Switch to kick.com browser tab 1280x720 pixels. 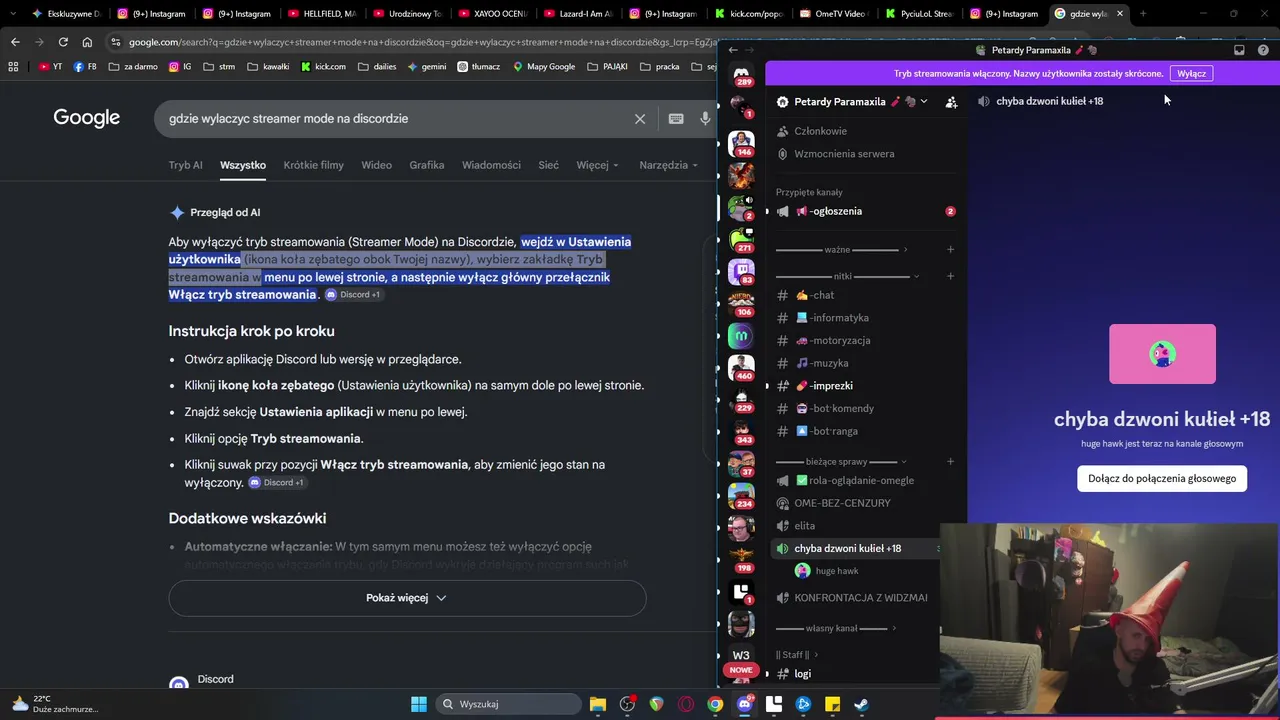point(749,14)
